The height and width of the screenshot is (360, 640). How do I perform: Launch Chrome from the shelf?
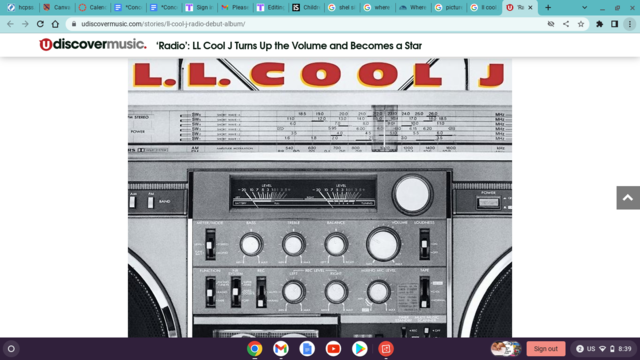(x=254, y=349)
